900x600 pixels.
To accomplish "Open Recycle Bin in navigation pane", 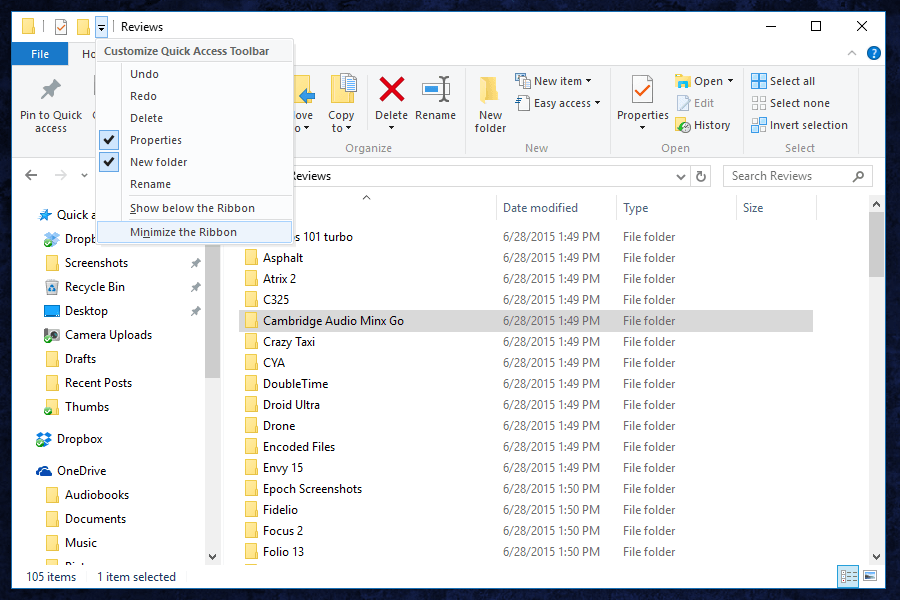I will click(x=95, y=287).
